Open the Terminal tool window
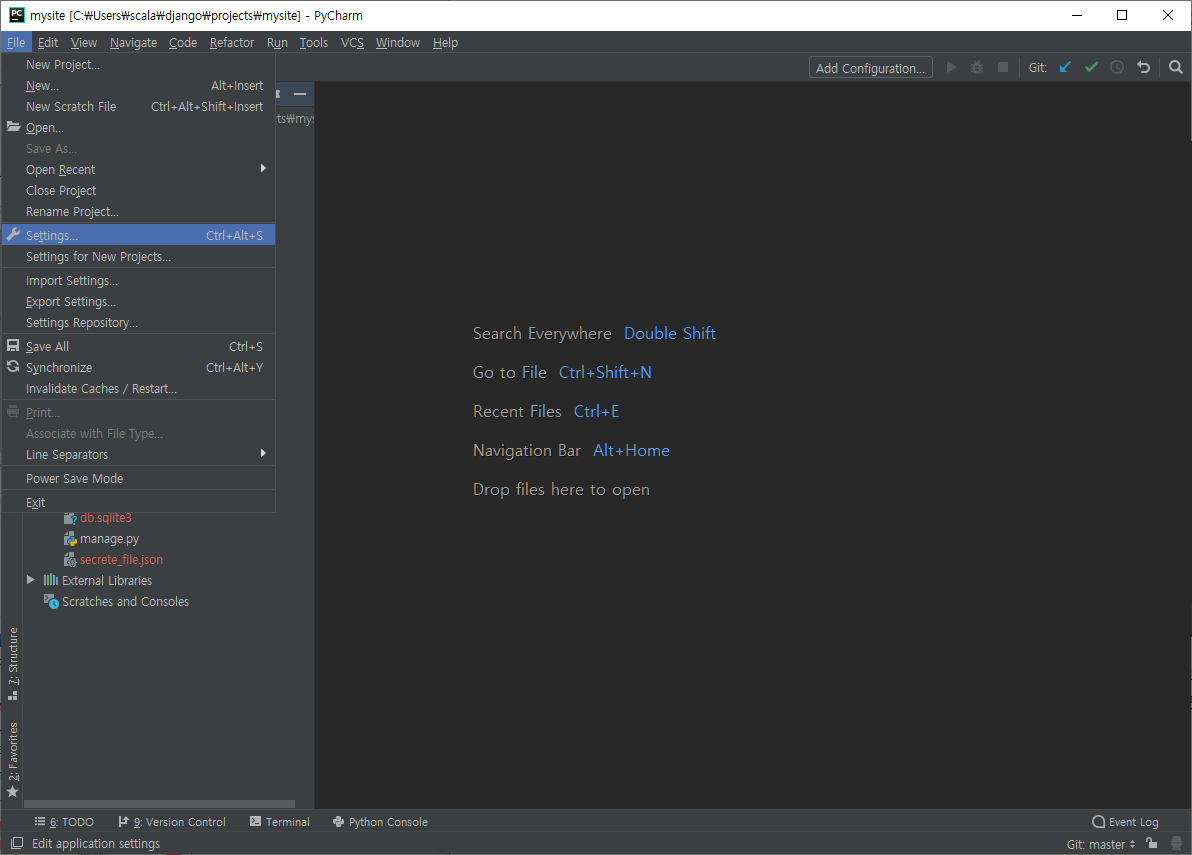 pos(280,822)
